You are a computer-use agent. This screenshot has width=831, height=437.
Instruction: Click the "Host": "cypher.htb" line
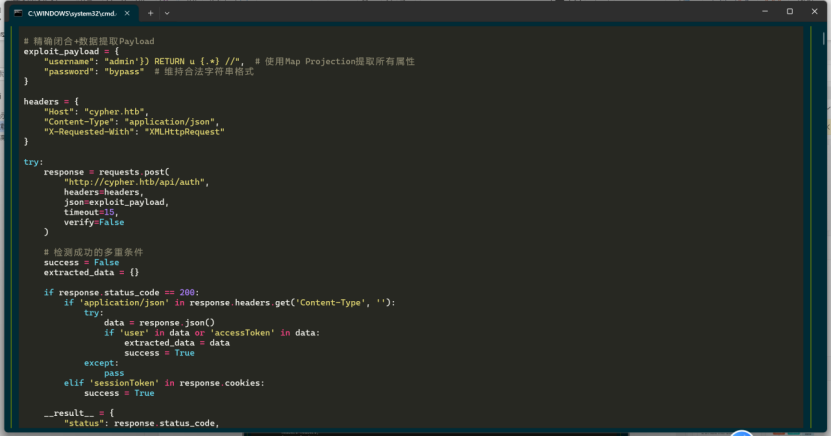[x=96, y=112]
